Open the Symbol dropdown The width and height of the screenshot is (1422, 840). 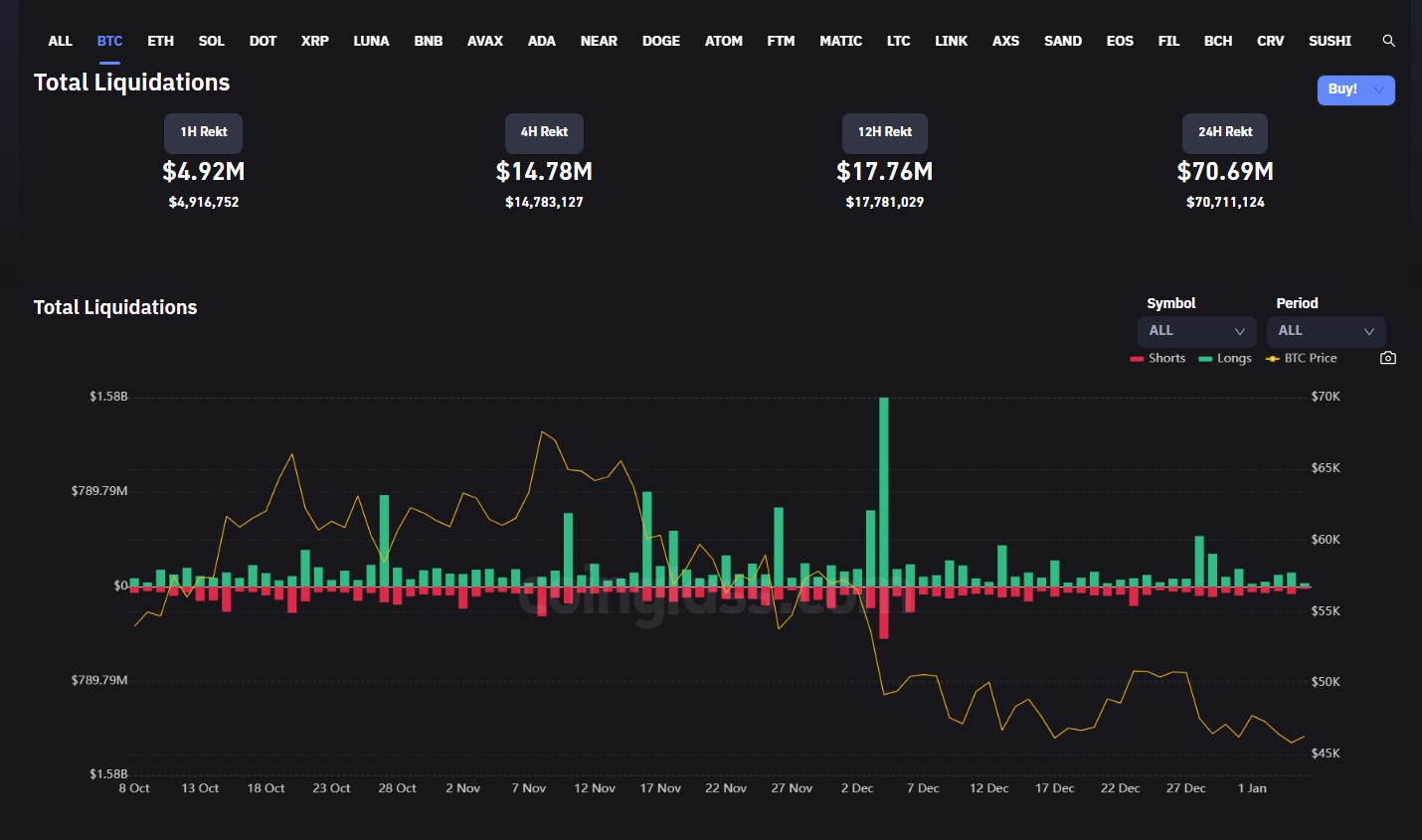(x=1196, y=331)
